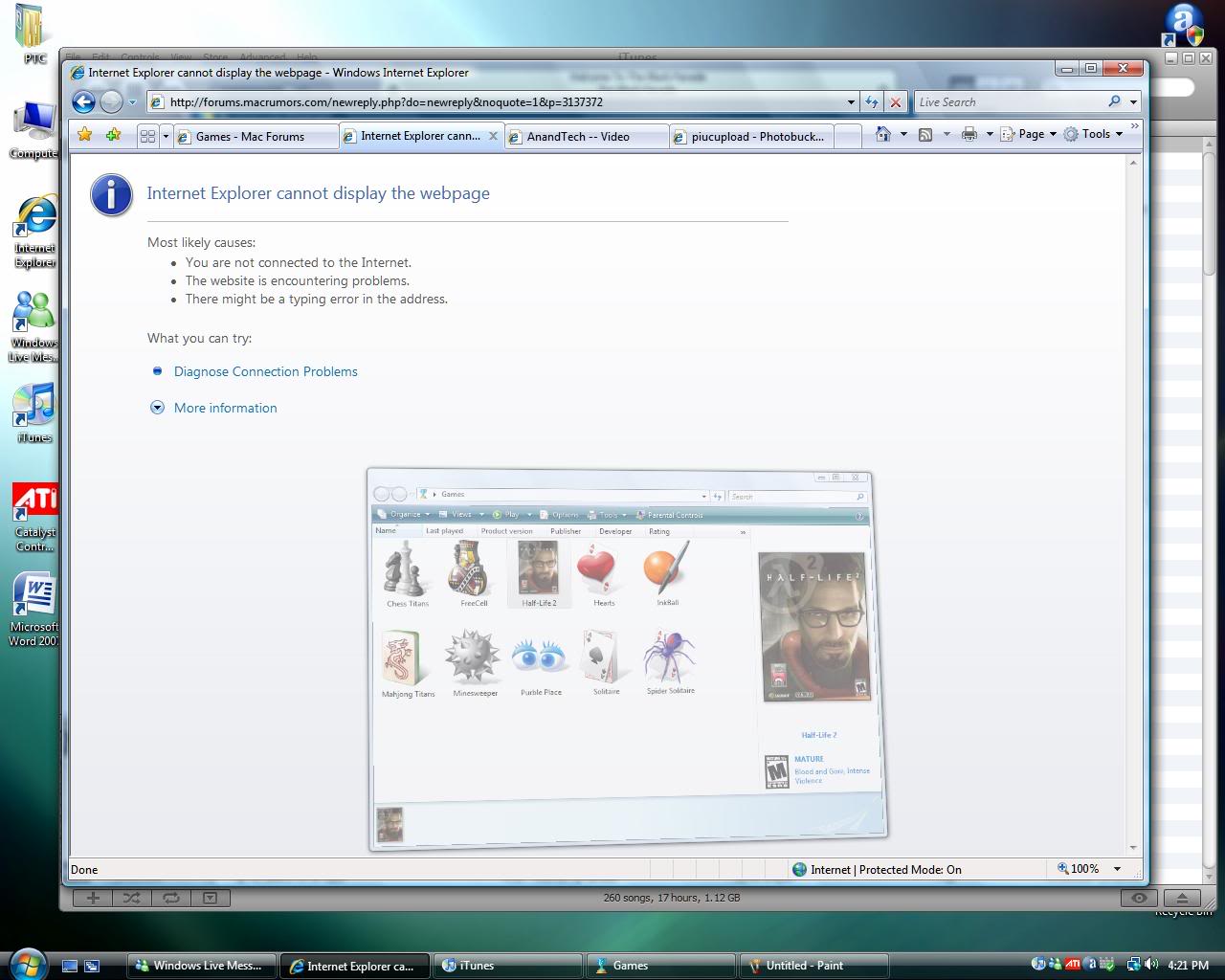Click the network connection tray icon
Image resolution: width=1225 pixels, height=980 pixels.
point(1133,965)
